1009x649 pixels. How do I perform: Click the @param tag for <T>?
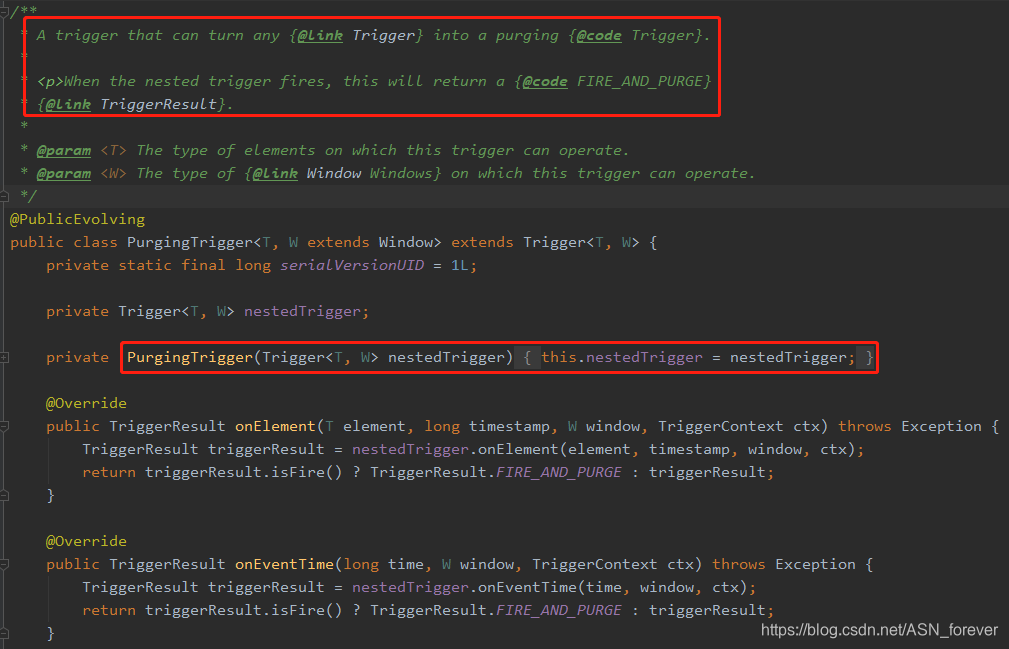pyautogui.click(x=64, y=151)
